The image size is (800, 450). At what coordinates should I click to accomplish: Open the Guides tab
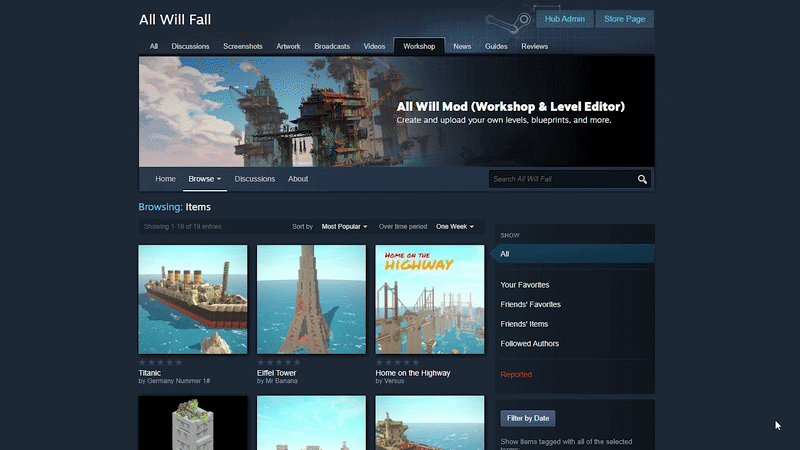pos(496,46)
